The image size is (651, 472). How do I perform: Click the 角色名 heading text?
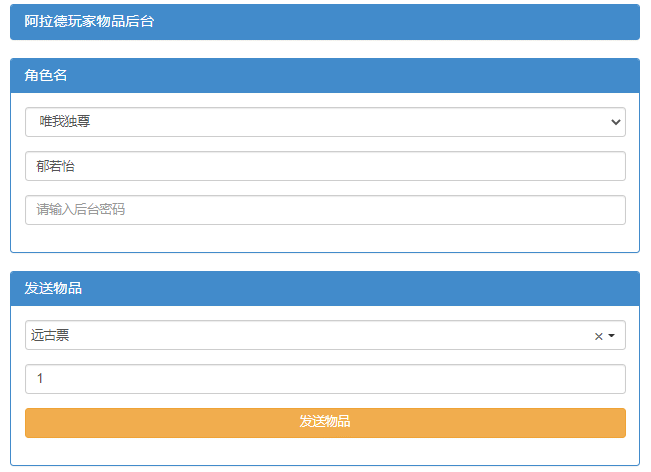[46, 76]
